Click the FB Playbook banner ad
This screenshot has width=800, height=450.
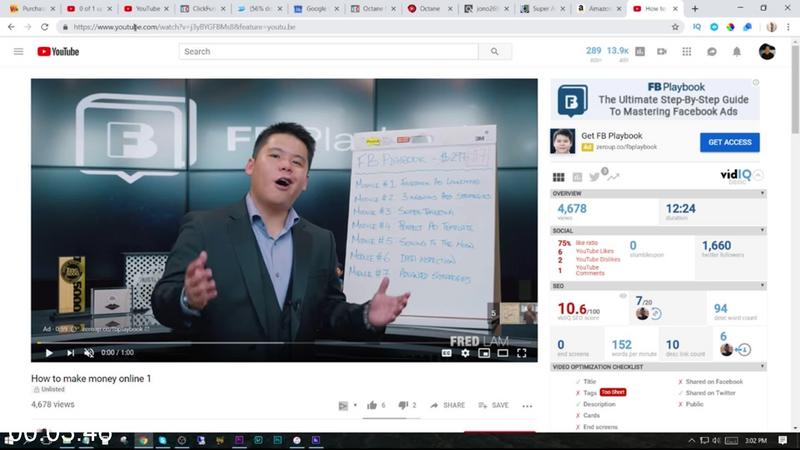pyautogui.click(x=655, y=99)
